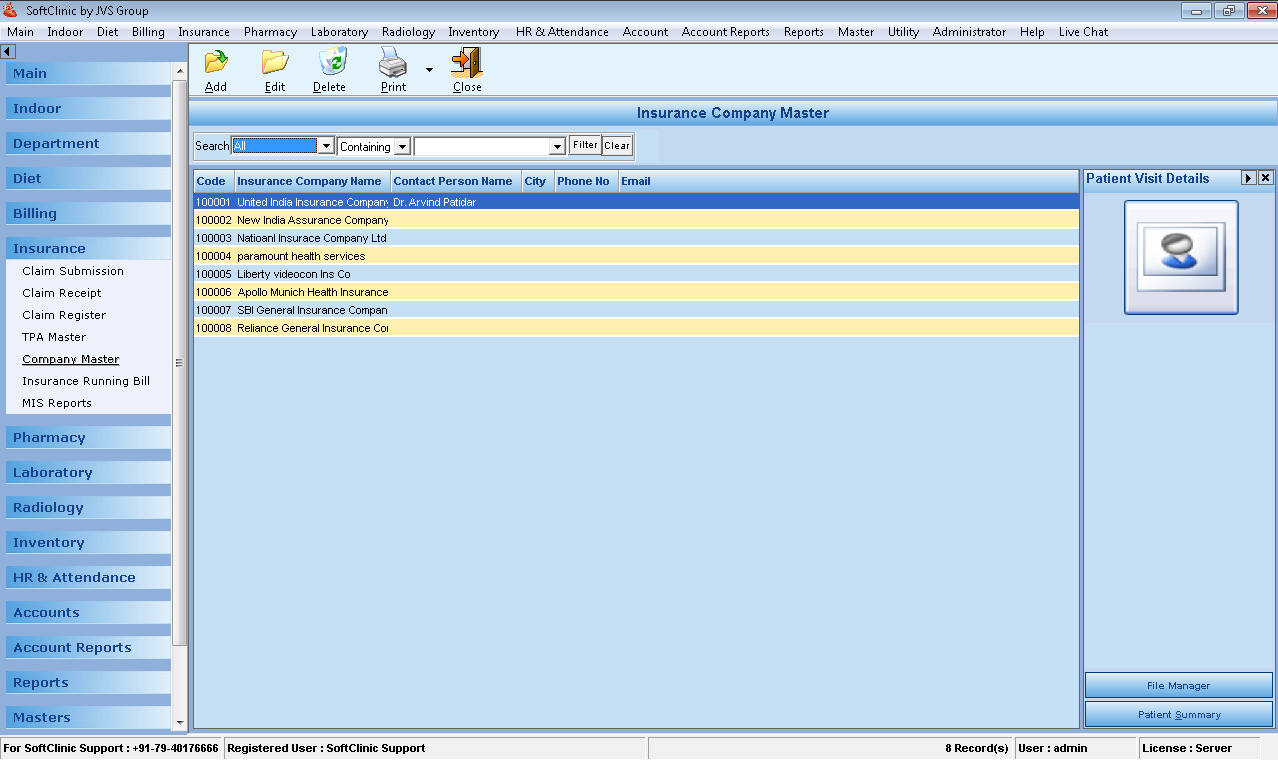
Task: Collapse sidebar using left arrow icon
Action: [x=7, y=51]
